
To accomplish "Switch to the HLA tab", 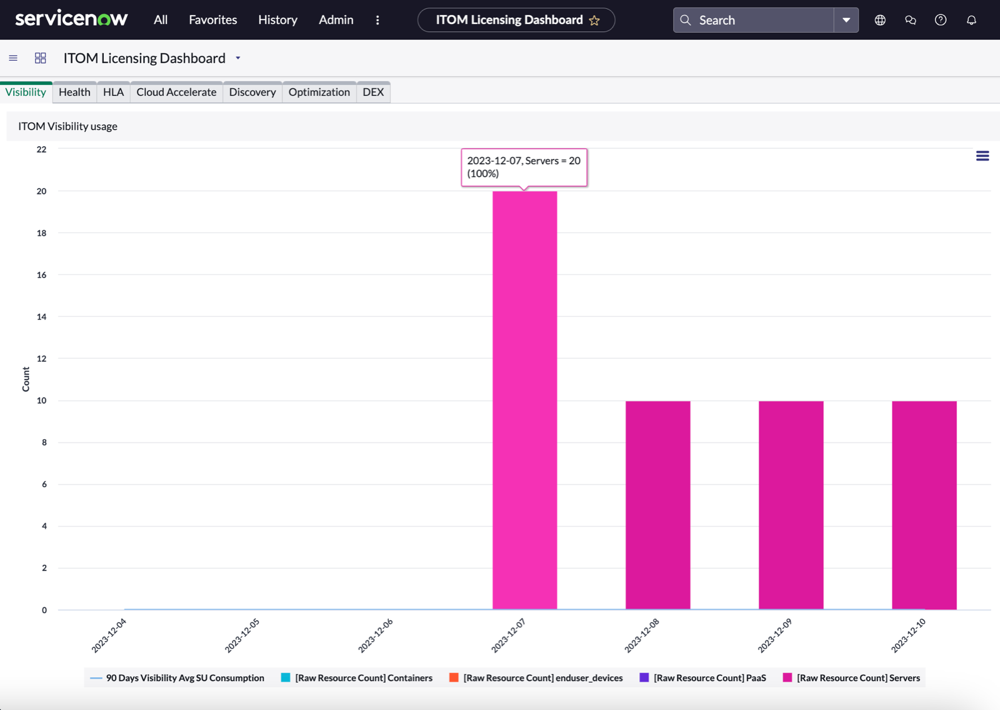I will coord(114,92).
